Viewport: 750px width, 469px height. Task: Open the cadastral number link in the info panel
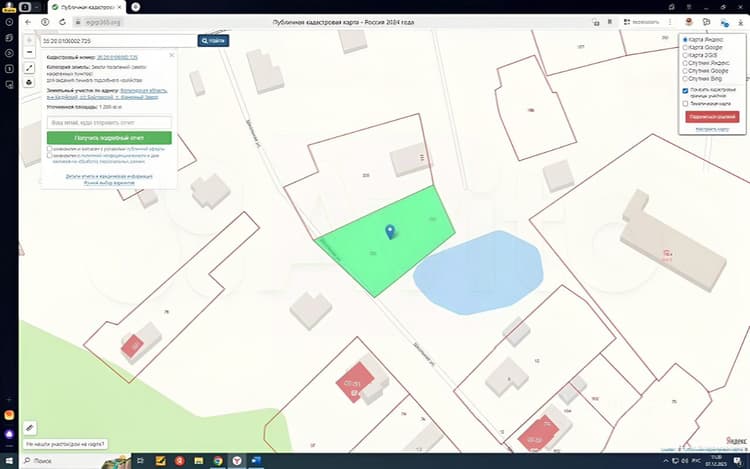(x=117, y=57)
